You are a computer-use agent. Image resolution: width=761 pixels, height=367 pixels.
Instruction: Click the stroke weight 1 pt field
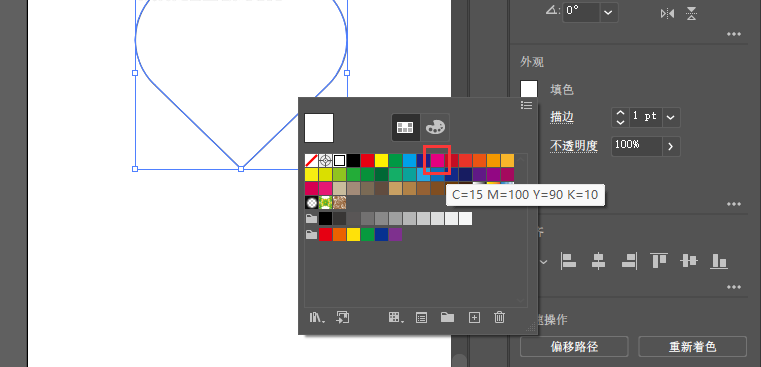point(645,117)
